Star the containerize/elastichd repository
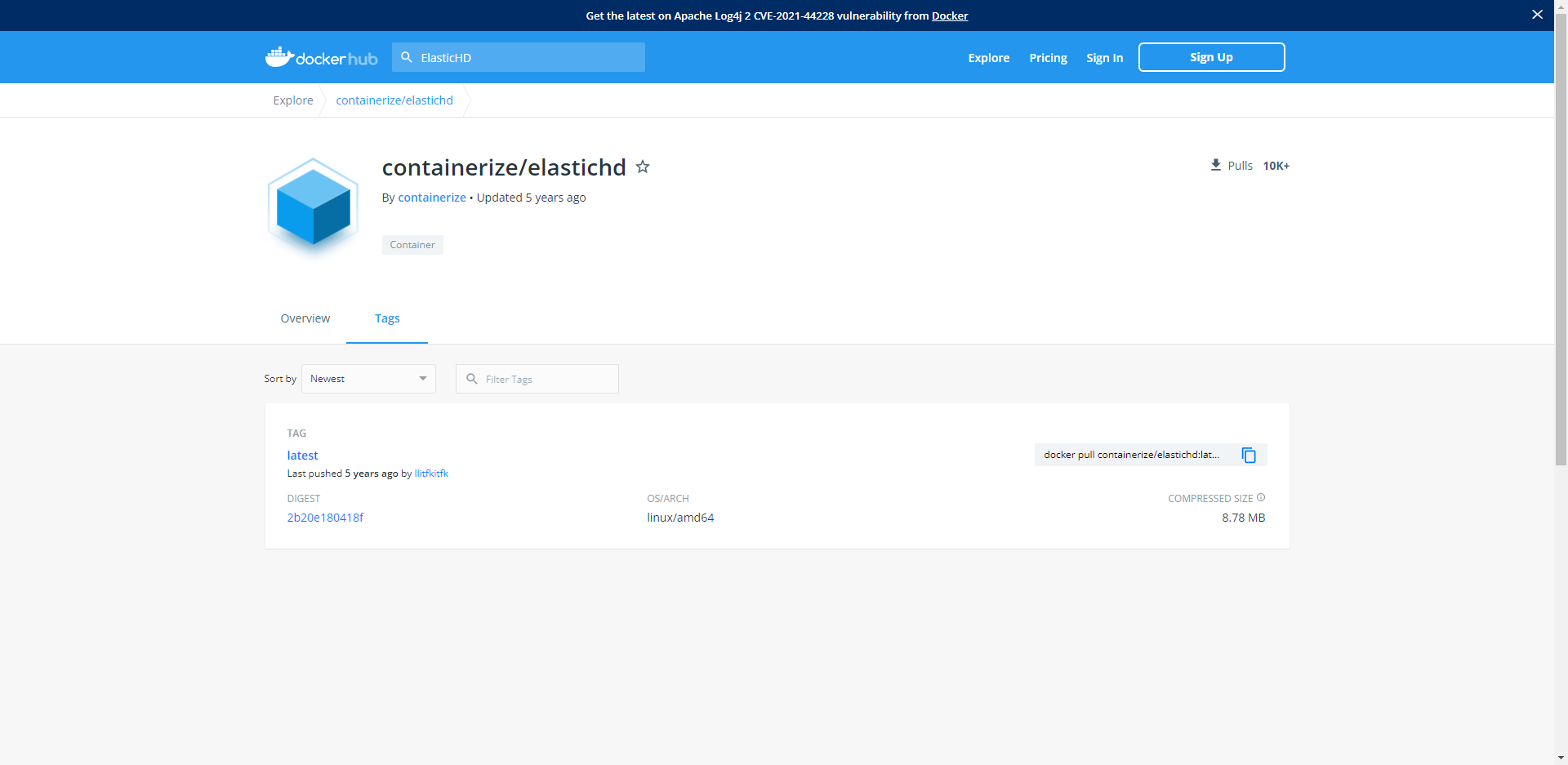 643,167
